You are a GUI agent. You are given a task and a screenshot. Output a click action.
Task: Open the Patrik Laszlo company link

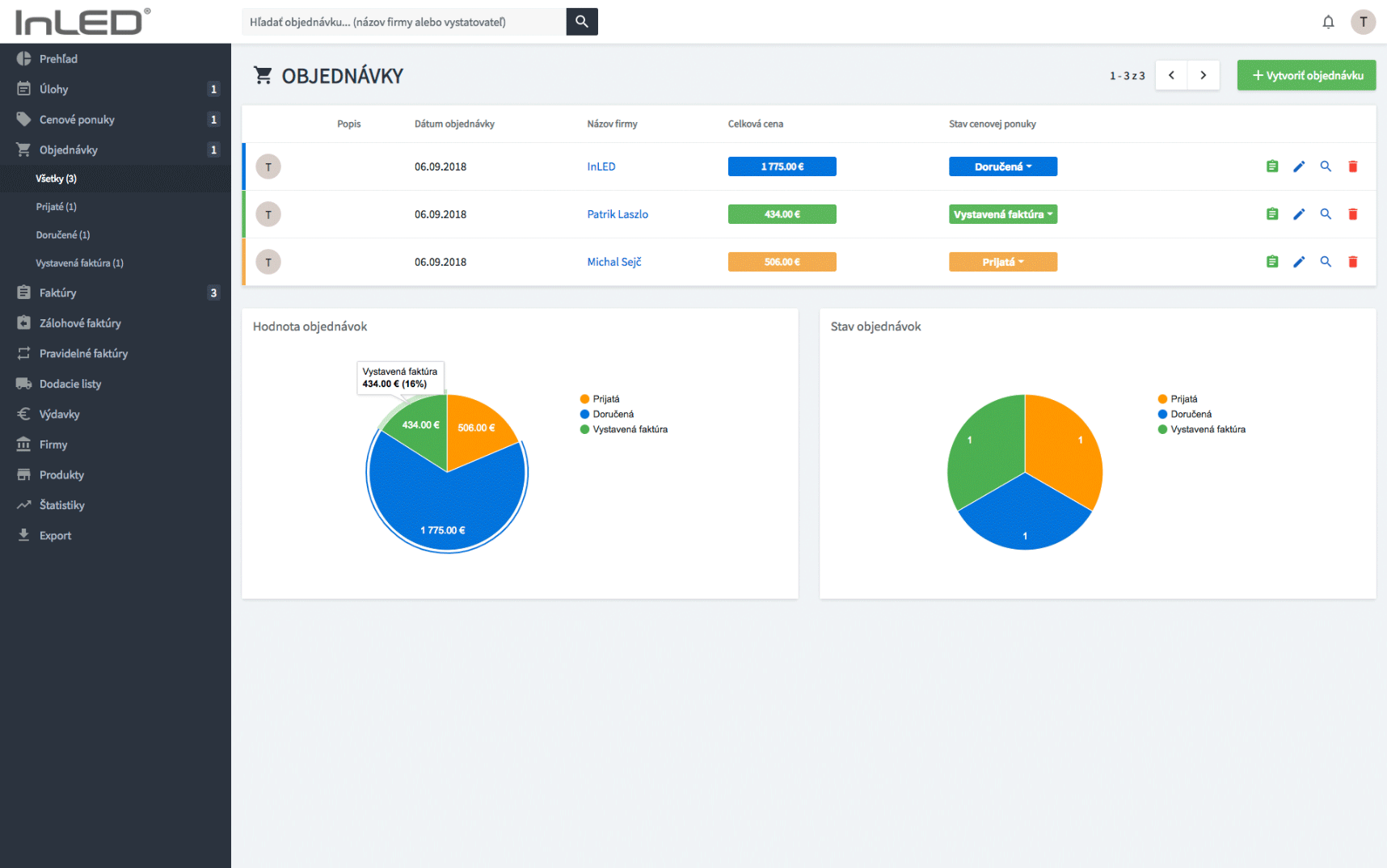point(618,214)
